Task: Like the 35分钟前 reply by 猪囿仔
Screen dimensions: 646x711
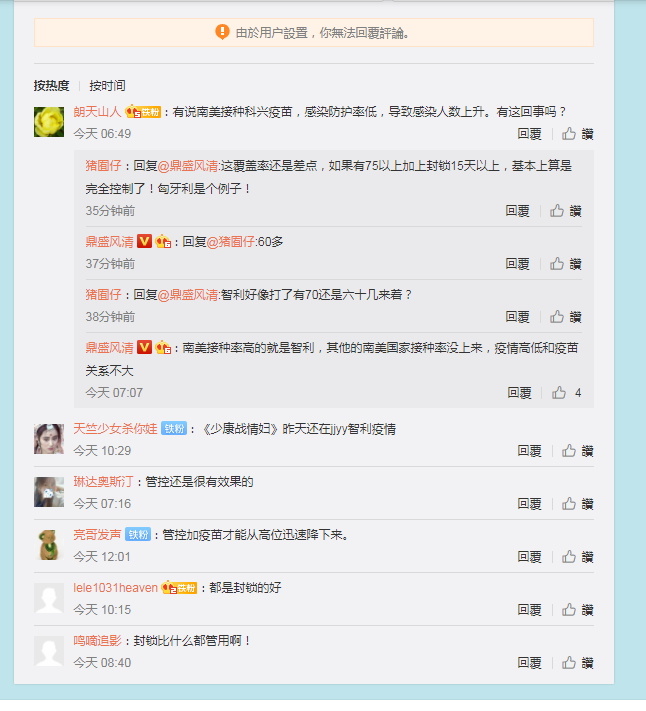Action: pos(565,211)
